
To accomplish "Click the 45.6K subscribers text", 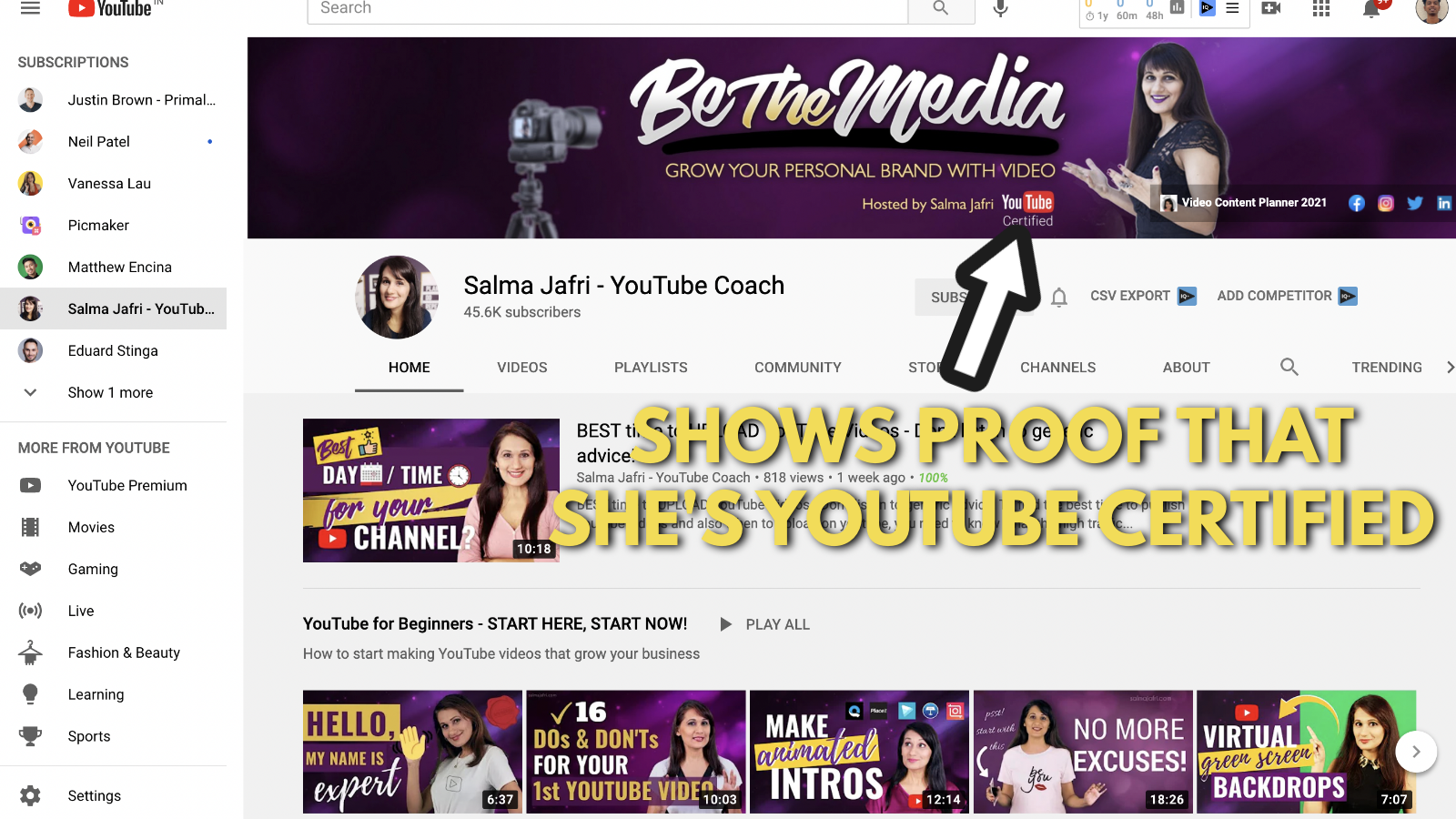I will point(522,312).
